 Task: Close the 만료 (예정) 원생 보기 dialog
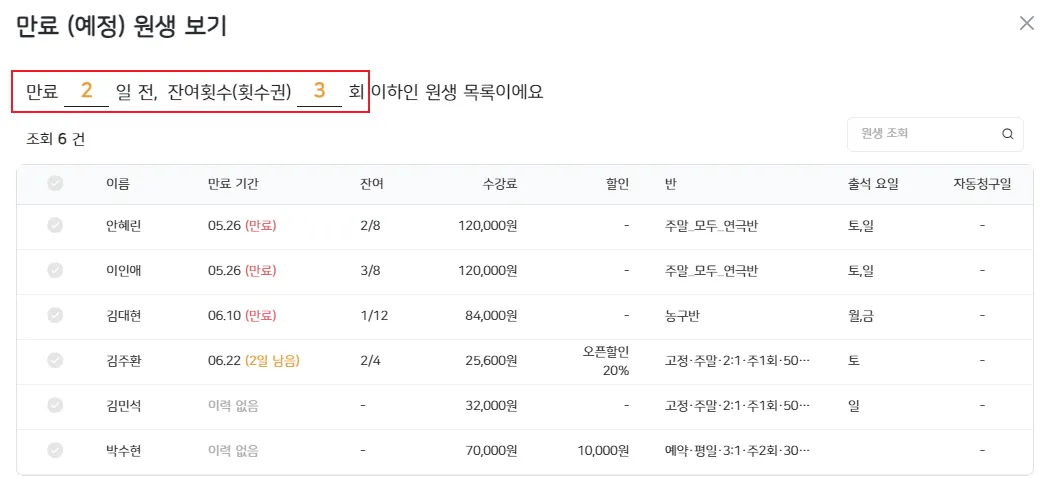click(x=1026, y=23)
